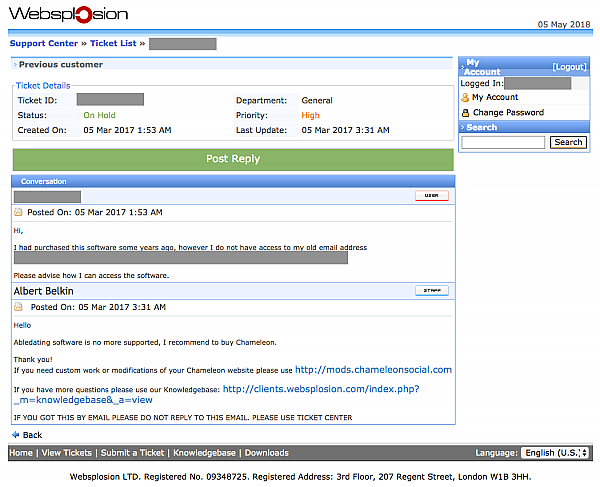
Task: Navigate to Ticket List breadcrumb
Action: click(113, 44)
